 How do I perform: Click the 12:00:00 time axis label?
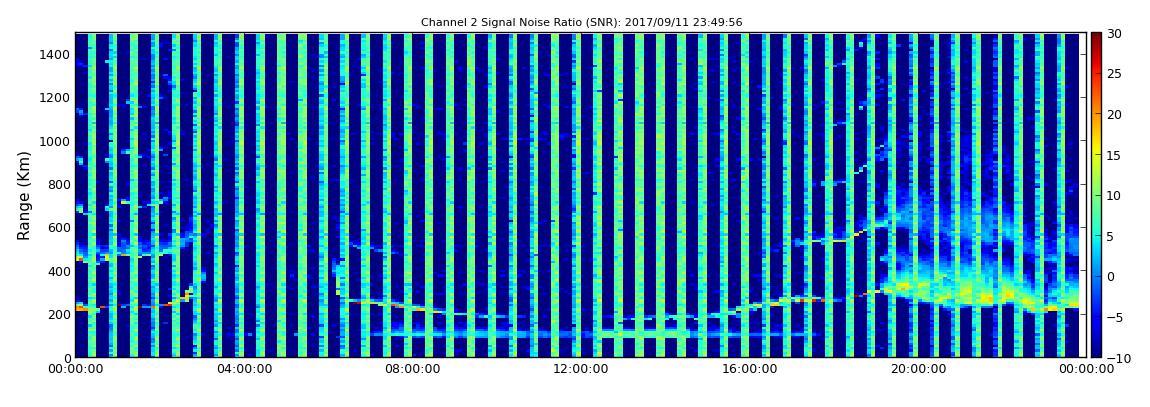coord(580,369)
